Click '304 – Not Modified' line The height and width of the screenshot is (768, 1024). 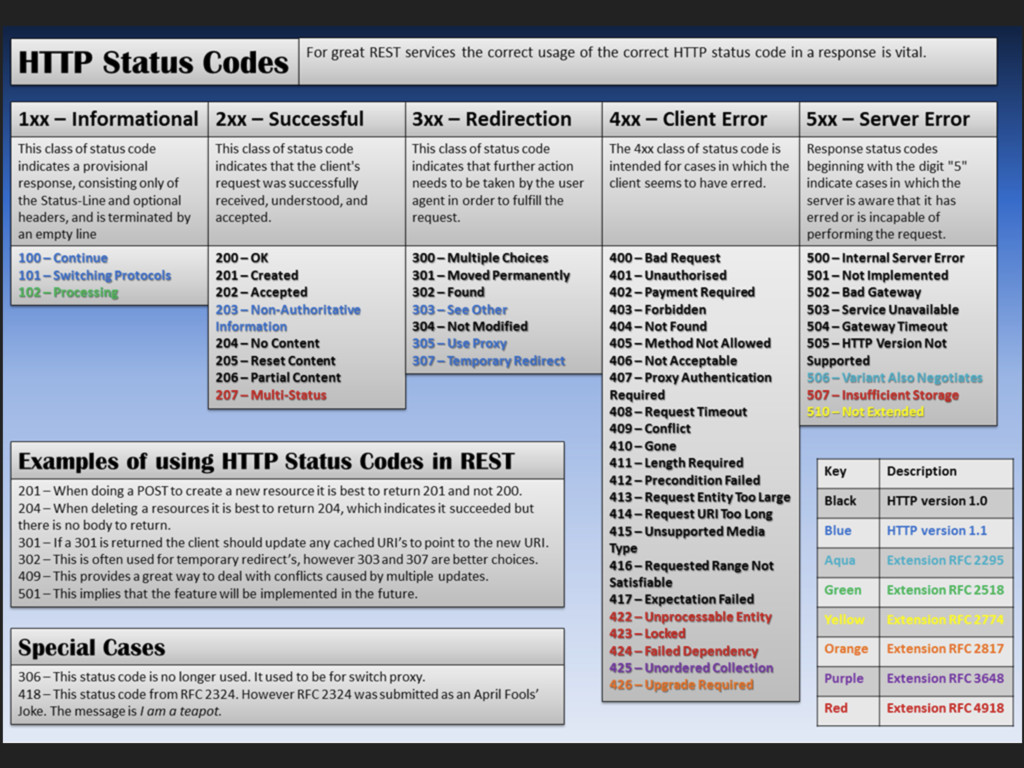coord(470,327)
